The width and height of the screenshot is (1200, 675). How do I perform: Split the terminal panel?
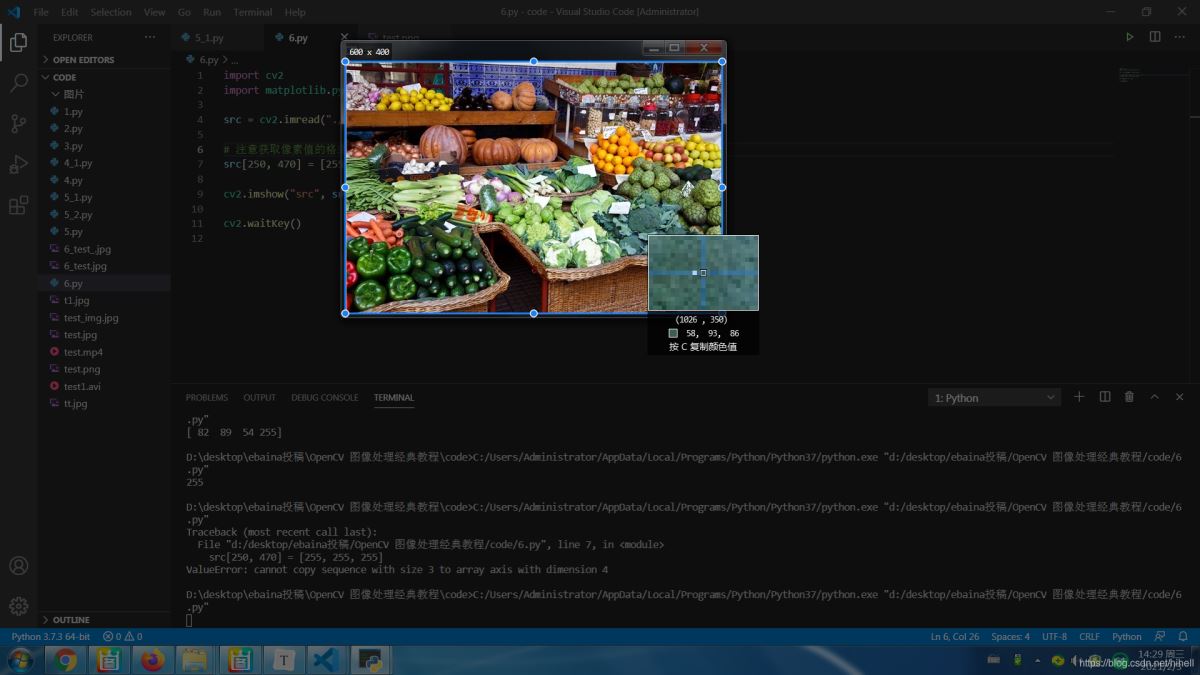(1105, 397)
